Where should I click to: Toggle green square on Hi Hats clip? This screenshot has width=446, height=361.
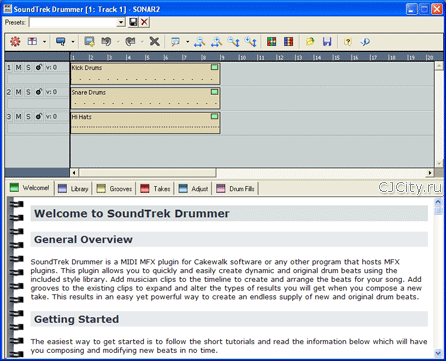214,116
